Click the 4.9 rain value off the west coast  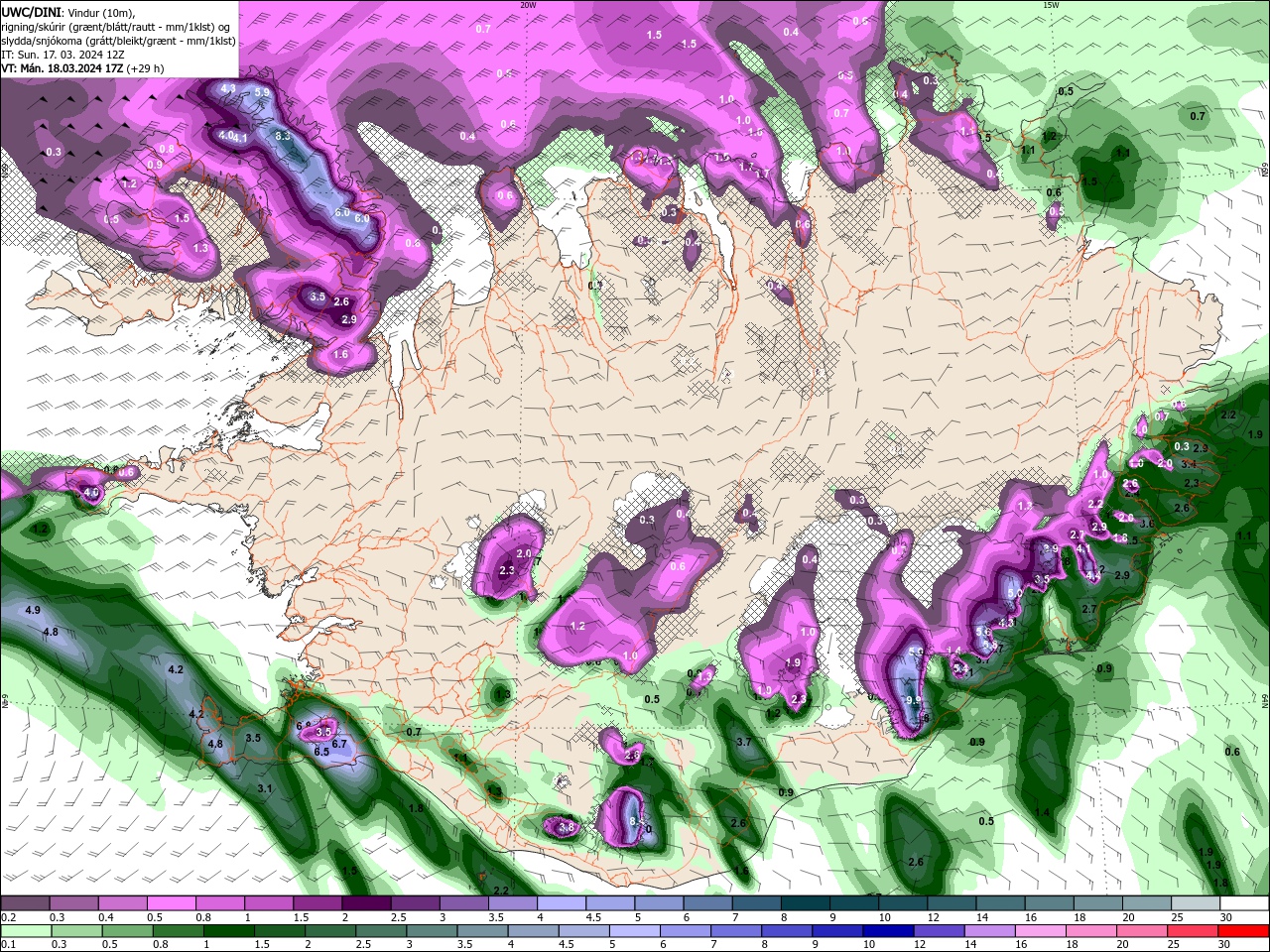tap(32, 610)
